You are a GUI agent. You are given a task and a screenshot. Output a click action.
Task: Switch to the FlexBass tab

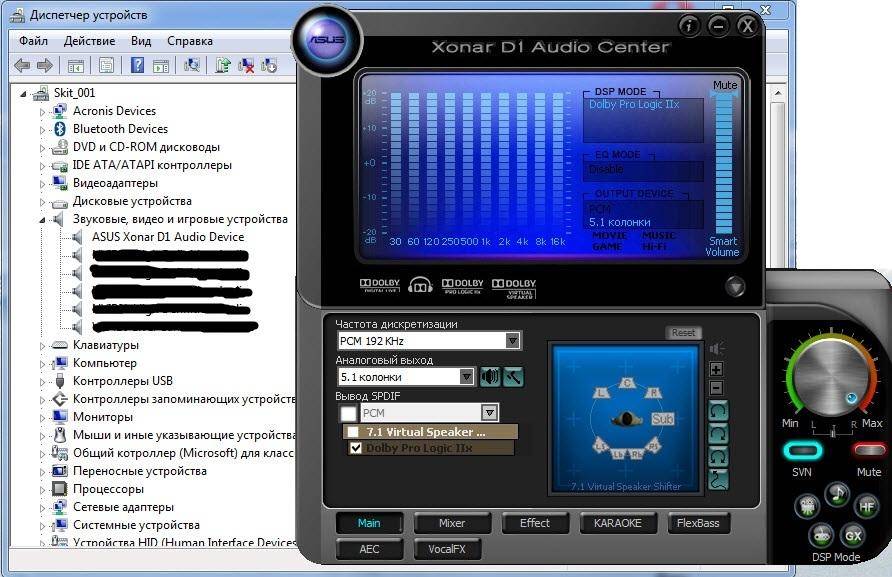click(698, 523)
